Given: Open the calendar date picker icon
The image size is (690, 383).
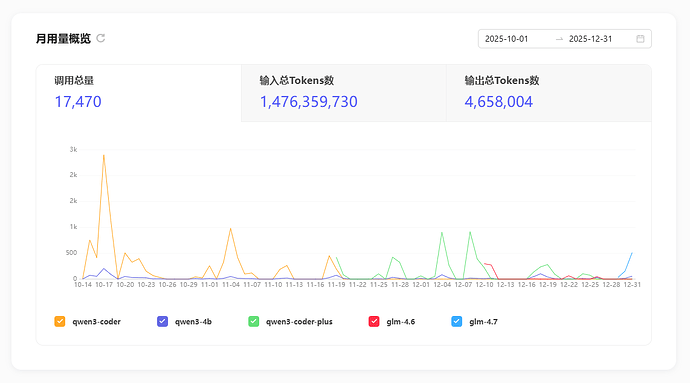Looking at the screenshot, I should click(640, 39).
